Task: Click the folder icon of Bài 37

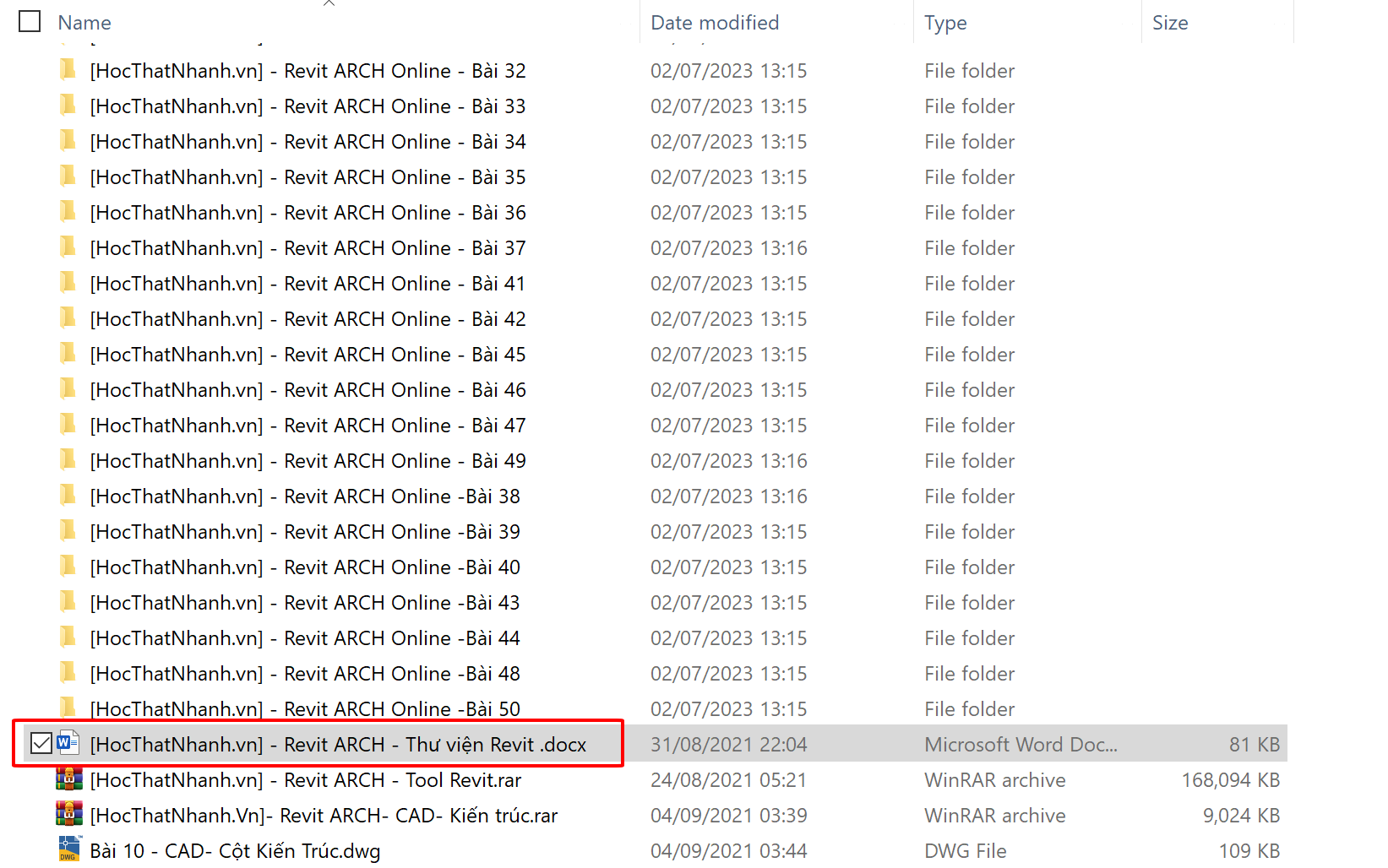Action: (x=68, y=247)
